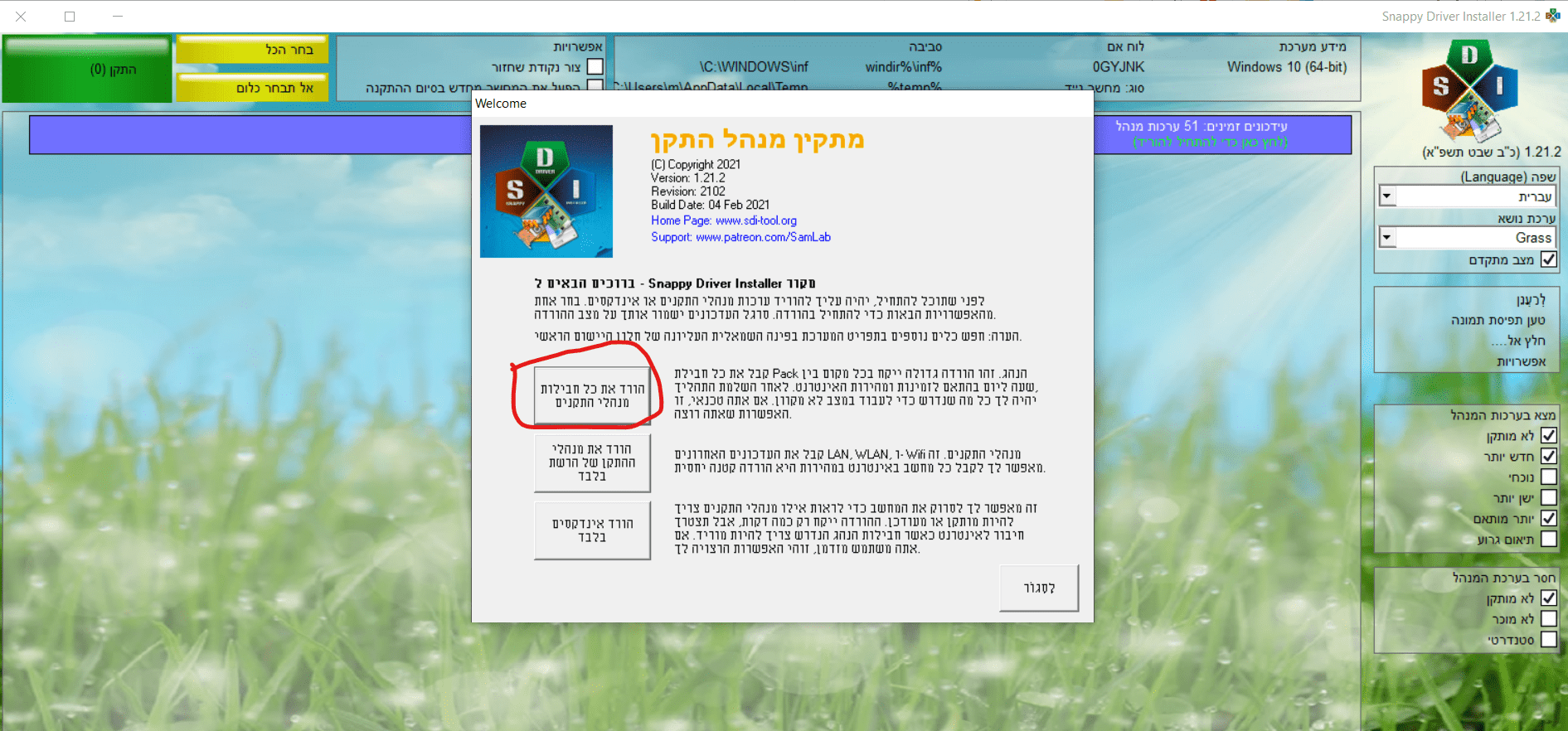This screenshot has width=1568, height=731.
Task: Toggle 'לא מותקן' under not in driver packs (חסר בערכת המנהל)
Action: click(1548, 598)
